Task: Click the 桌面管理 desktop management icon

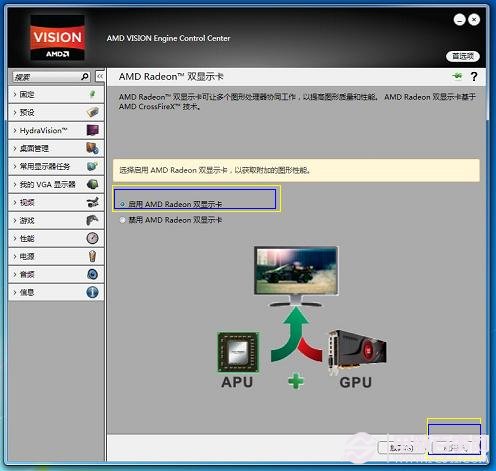Action: coord(92,148)
